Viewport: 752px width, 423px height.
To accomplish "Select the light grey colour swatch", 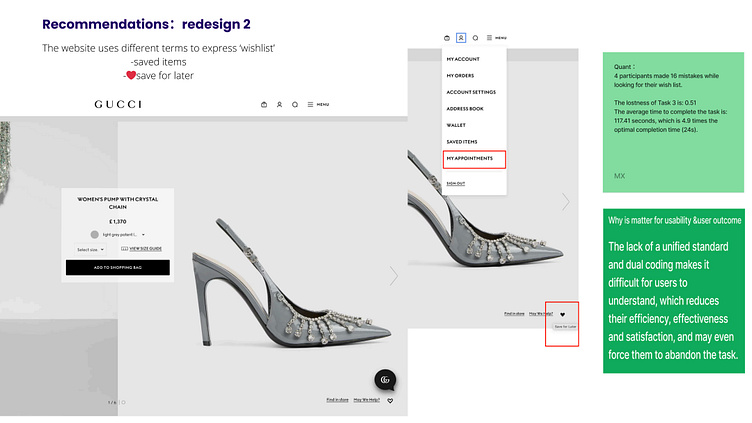I will pyautogui.click(x=94, y=235).
